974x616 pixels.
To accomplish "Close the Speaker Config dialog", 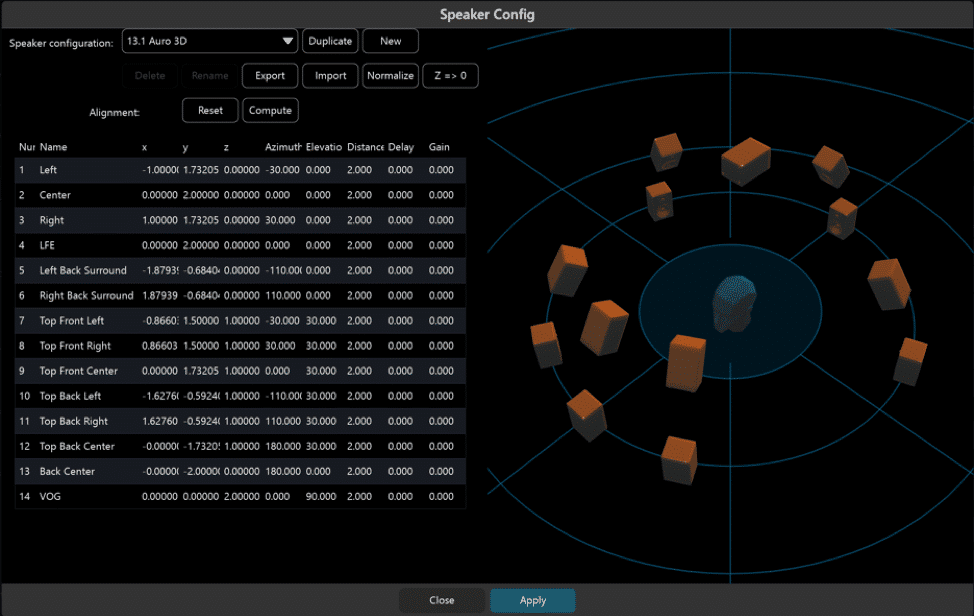I will click(441, 600).
